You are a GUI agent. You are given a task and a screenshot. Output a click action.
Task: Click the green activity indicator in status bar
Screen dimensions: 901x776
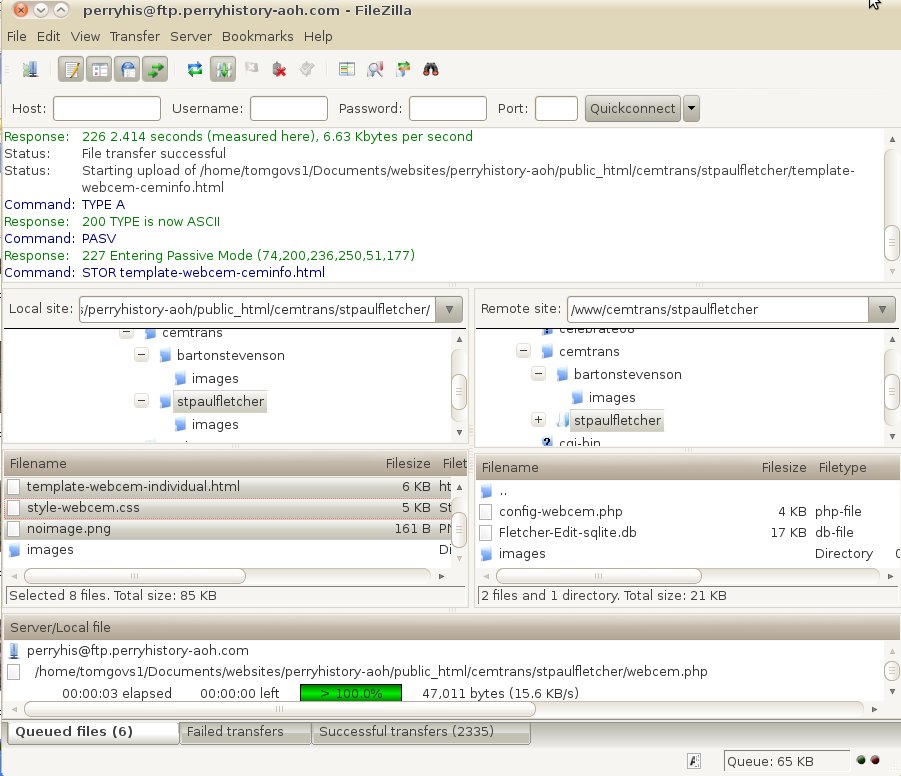point(861,760)
